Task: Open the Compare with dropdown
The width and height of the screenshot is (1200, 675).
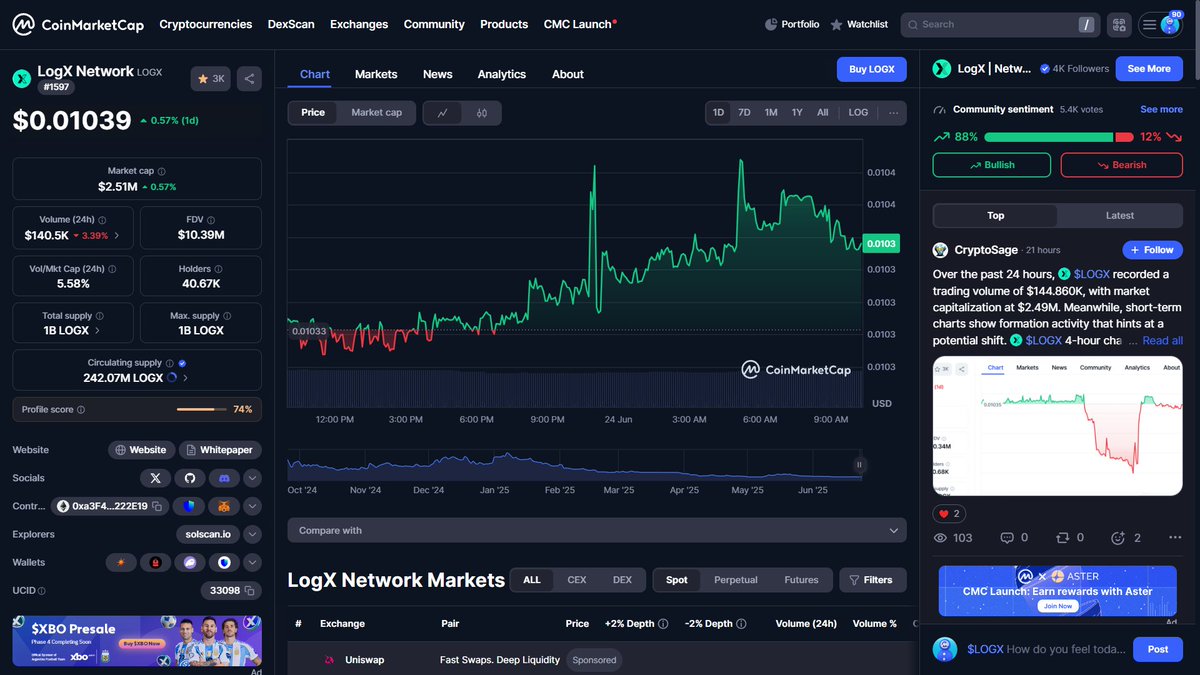Action: pyautogui.click(x=597, y=530)
